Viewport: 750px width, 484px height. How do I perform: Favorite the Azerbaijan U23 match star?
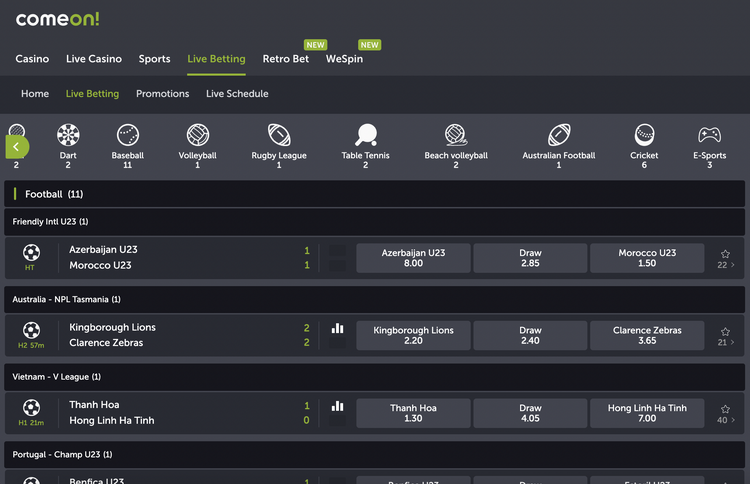pos(725,253)
